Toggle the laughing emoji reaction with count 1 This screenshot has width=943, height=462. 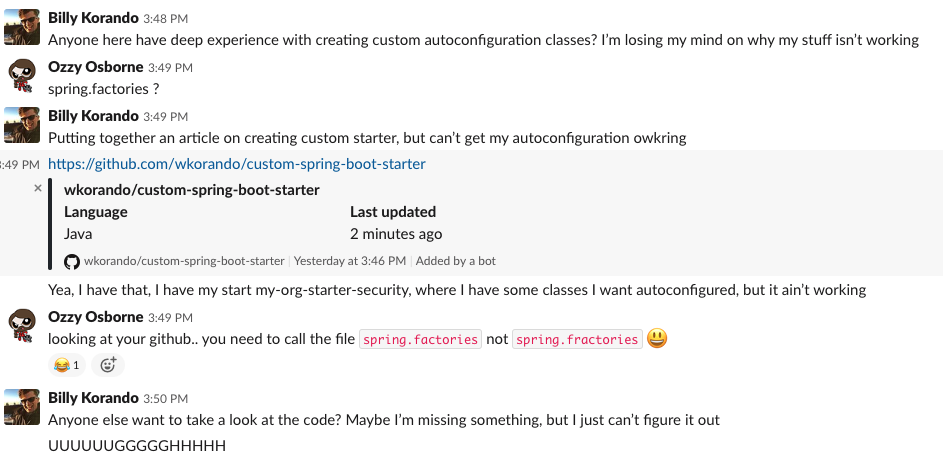[66, 365]
